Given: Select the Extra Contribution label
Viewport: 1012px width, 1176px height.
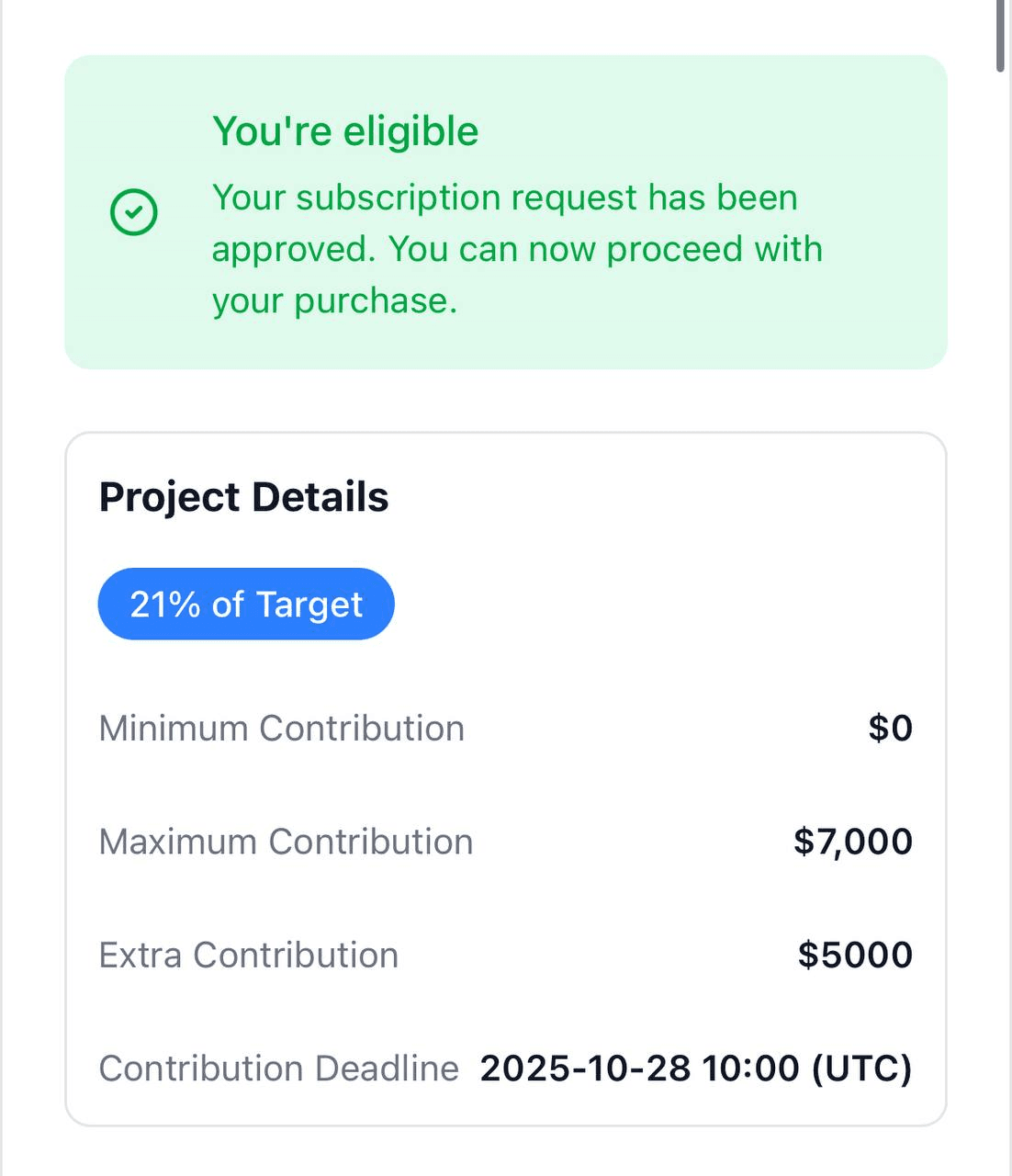Looking at the screenshot, I should [249, 955].
